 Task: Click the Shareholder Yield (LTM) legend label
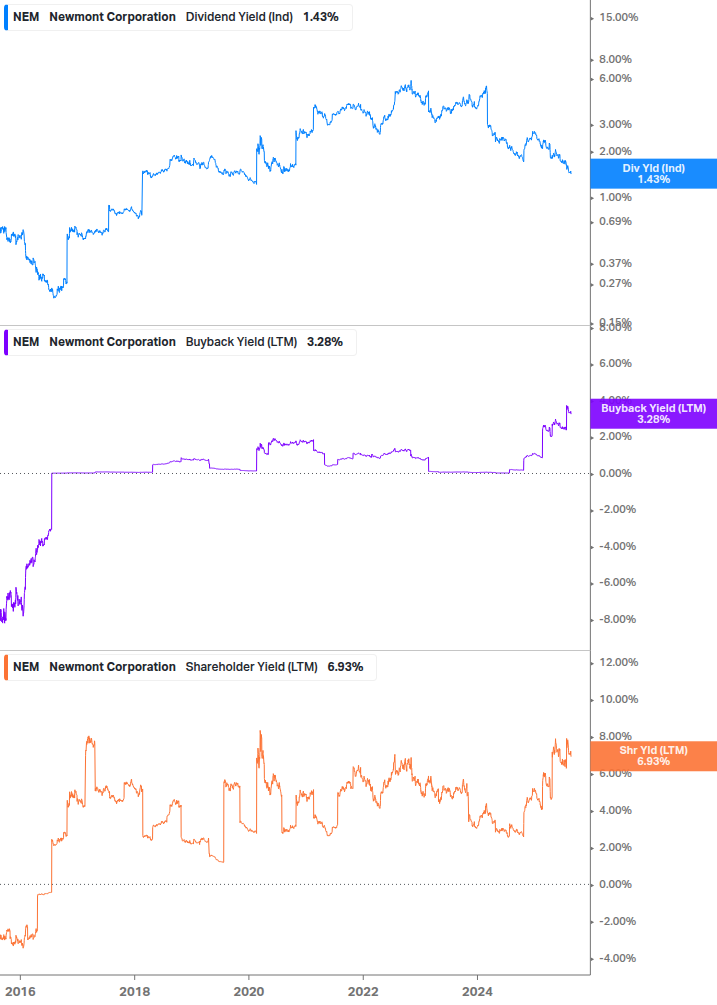click(x=251, y=667)
